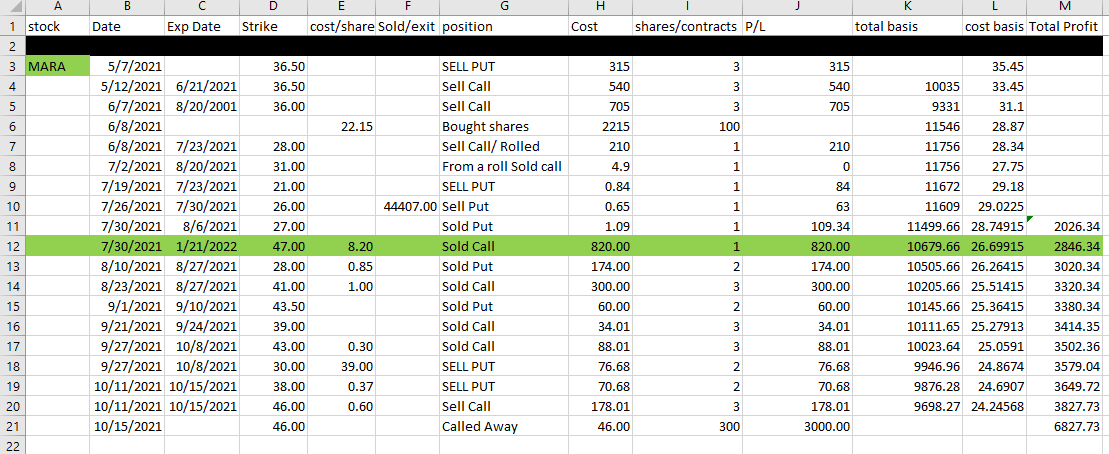Click the 8/20/2001 Exp Date cell
The height and width of the screenshot is (454, 1109).
pos(202,106)
